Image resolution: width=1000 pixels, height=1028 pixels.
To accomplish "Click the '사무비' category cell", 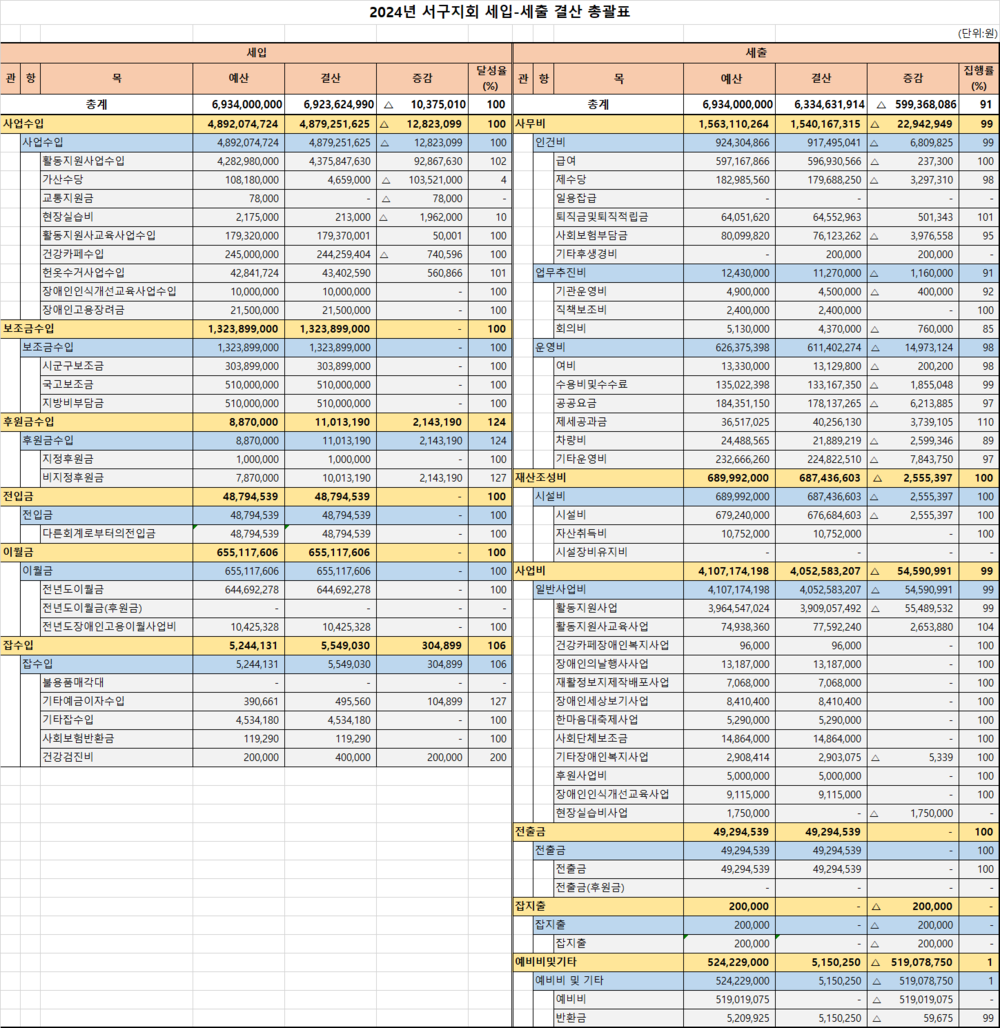I will [x=599, y=124].
